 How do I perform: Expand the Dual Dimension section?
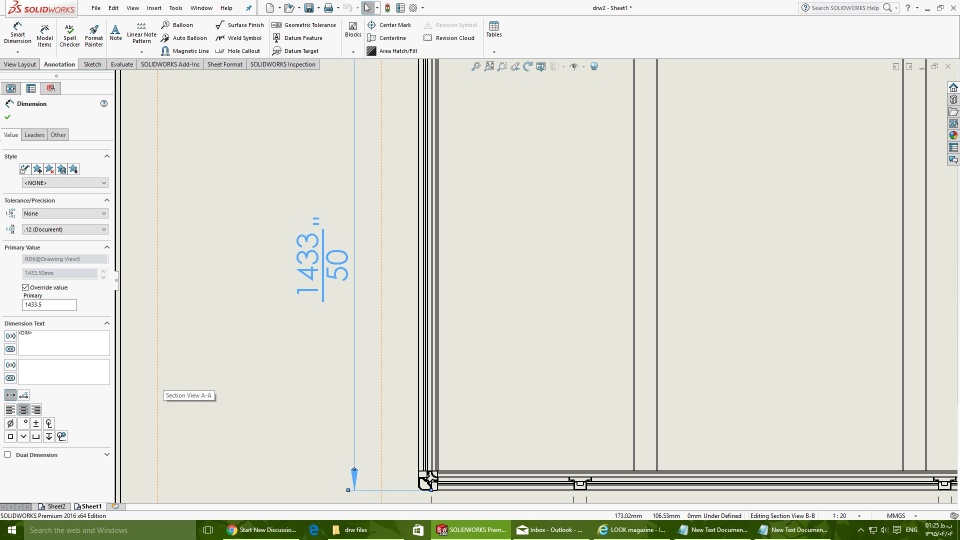[x=107, y=455]
